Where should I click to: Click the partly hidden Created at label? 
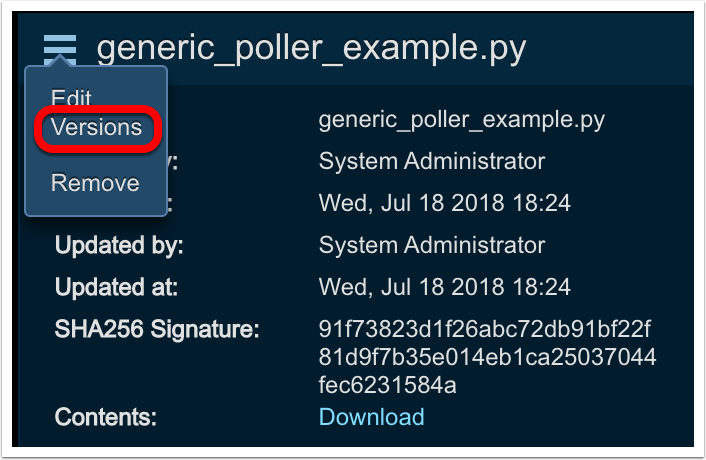point(171,203)
